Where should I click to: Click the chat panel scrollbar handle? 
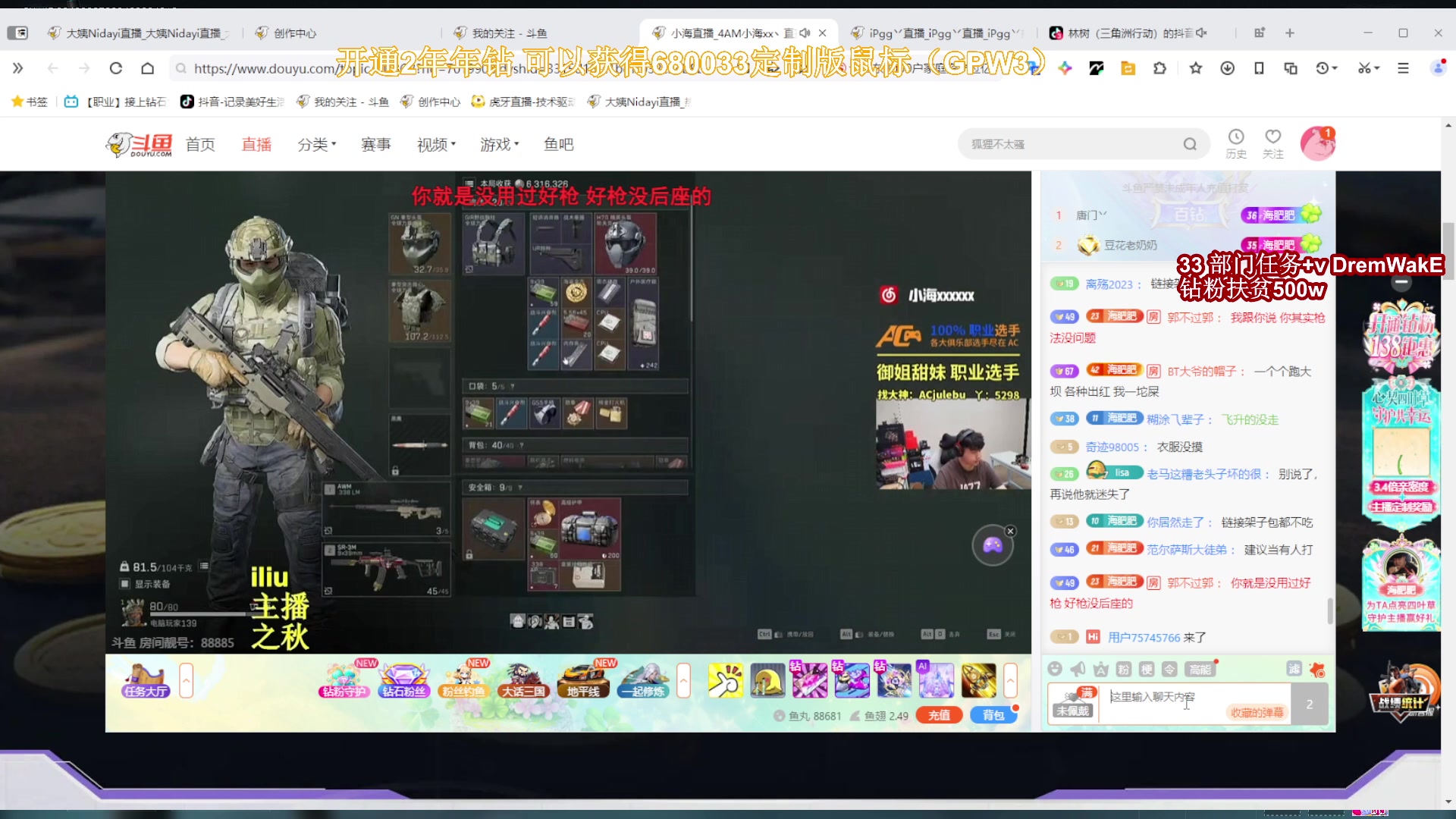1330,610
